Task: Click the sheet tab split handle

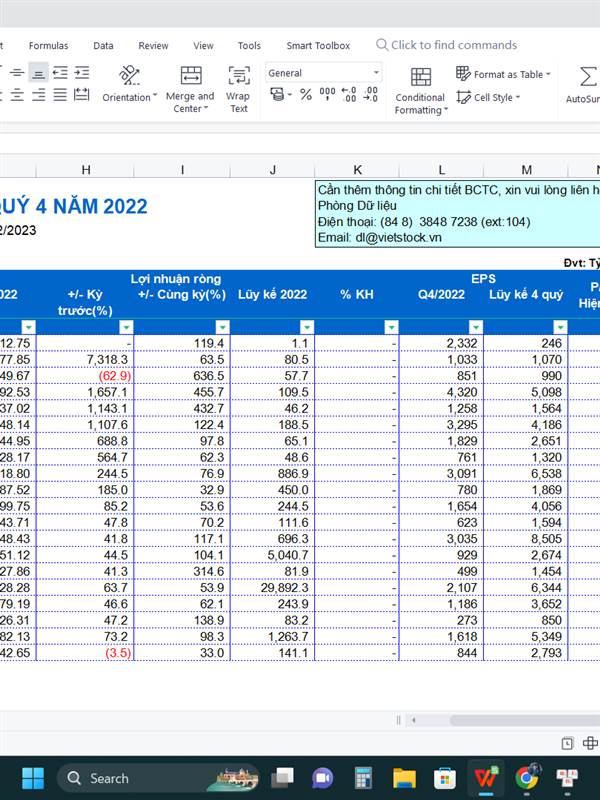Action: [x=398, y=720]
